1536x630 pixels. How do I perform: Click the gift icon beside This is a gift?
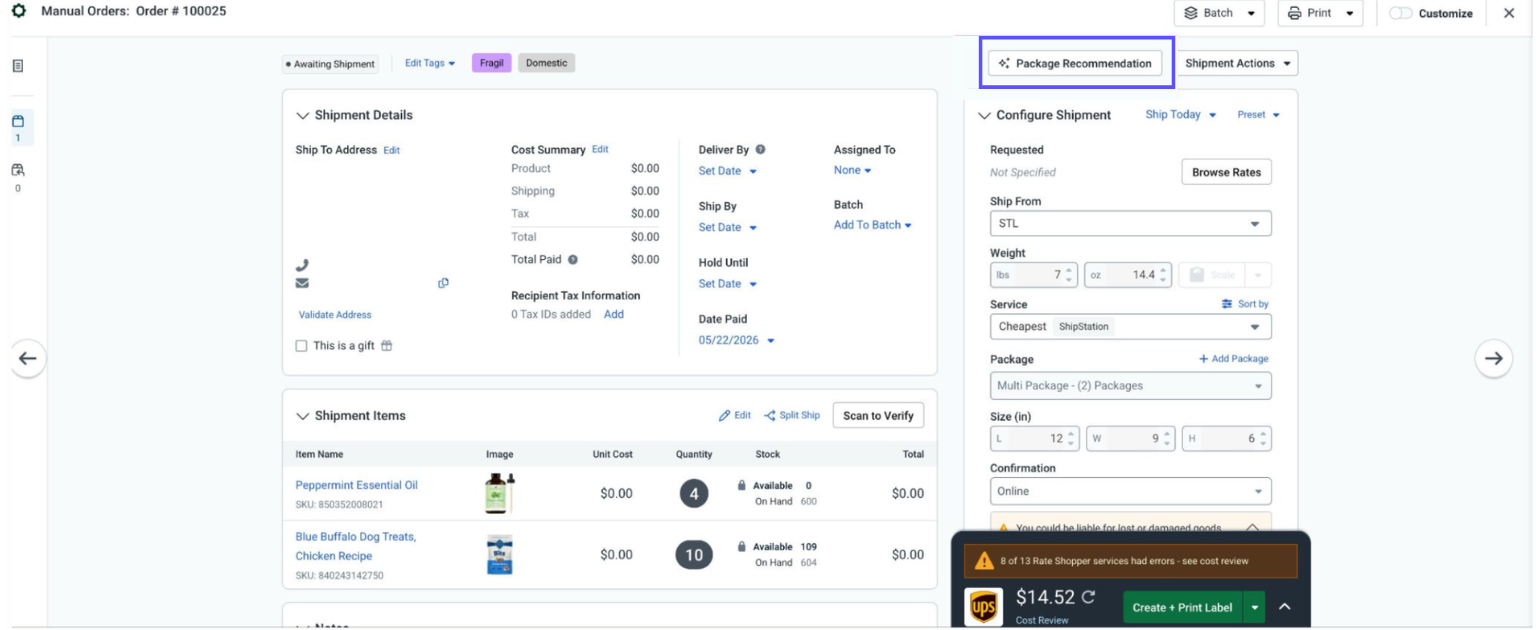387,346
